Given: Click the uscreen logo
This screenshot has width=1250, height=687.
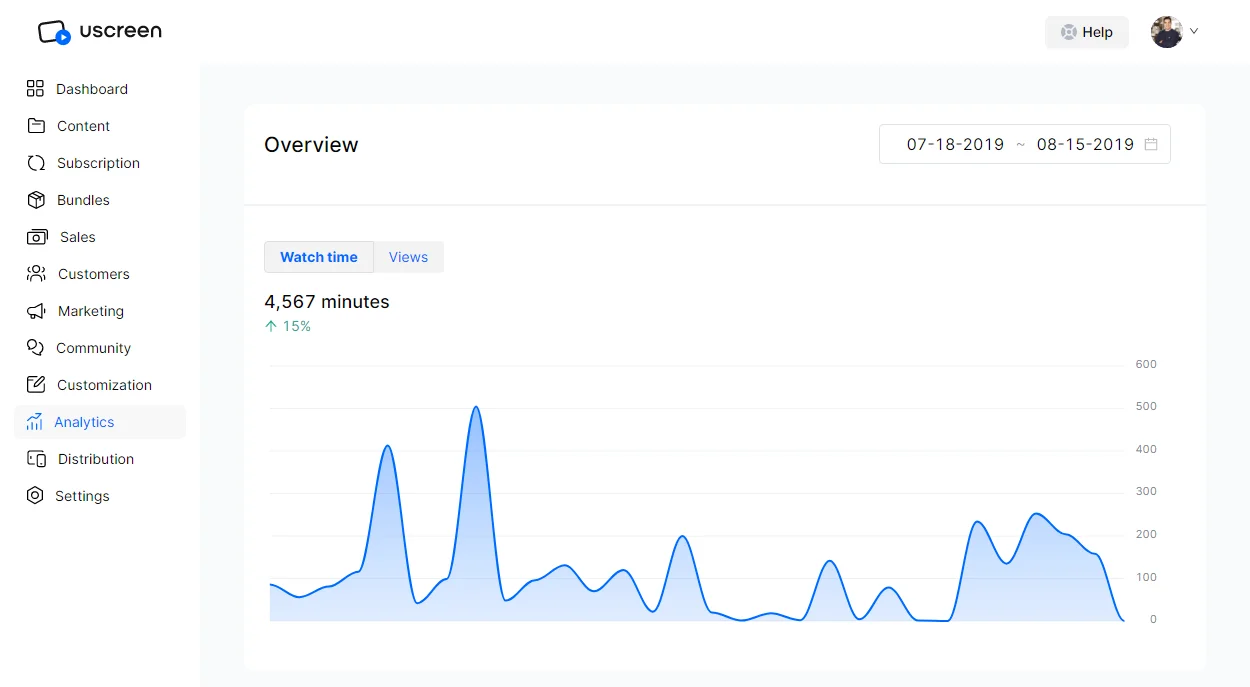Looking at the screenshot, I should (x=98, y=31).
